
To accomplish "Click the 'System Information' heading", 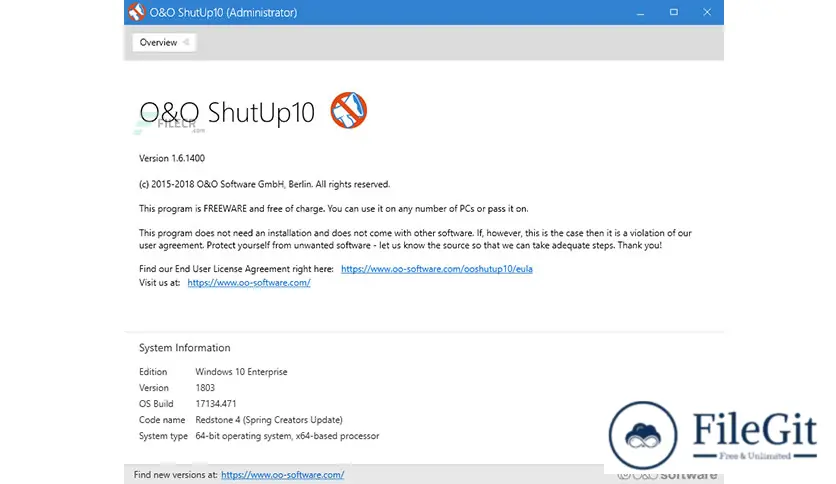I will pyautogui.click(x=184, y=348).
